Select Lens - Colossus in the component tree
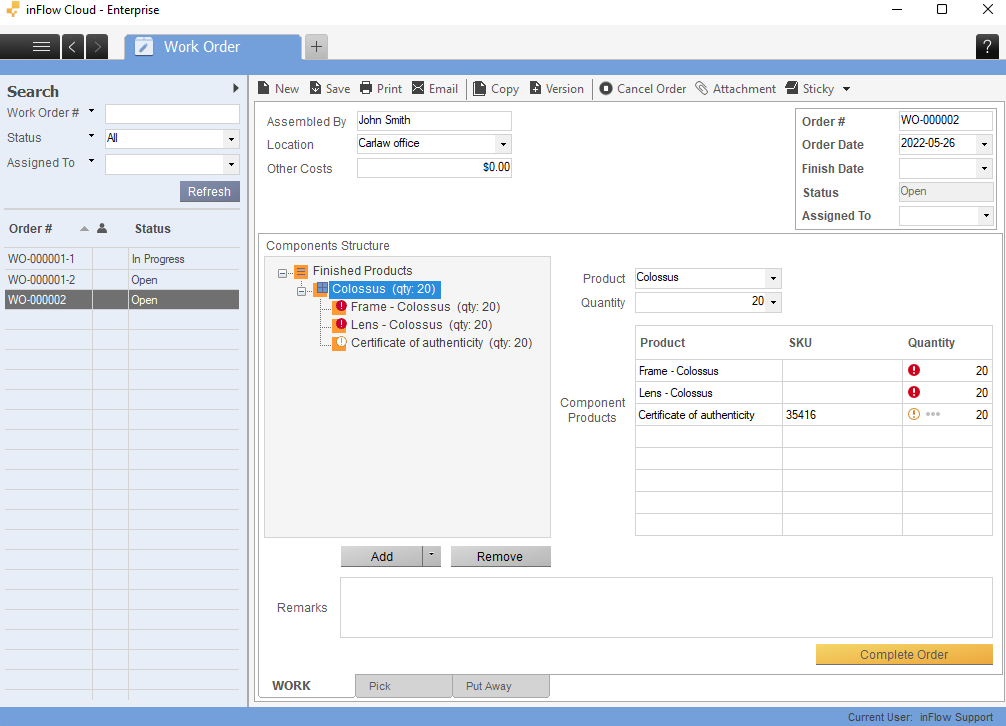The image size is (1006, 726). [x=421, y=325]
